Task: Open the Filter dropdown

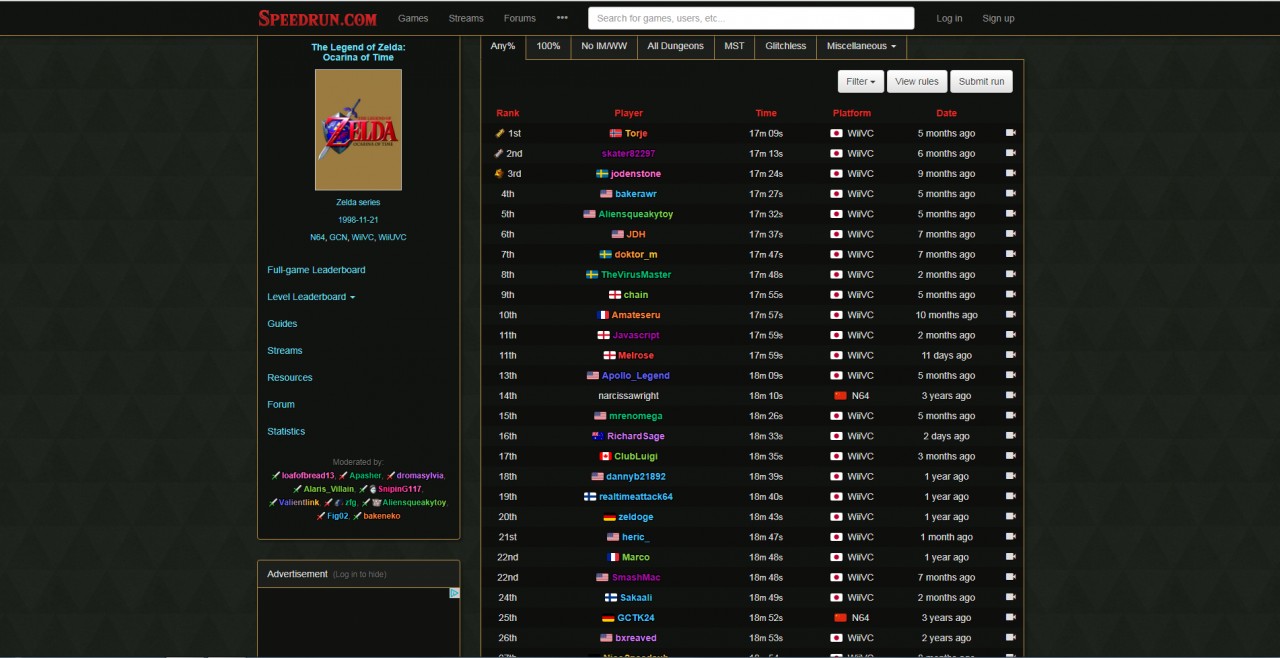Action: click(x=860, y=82)
